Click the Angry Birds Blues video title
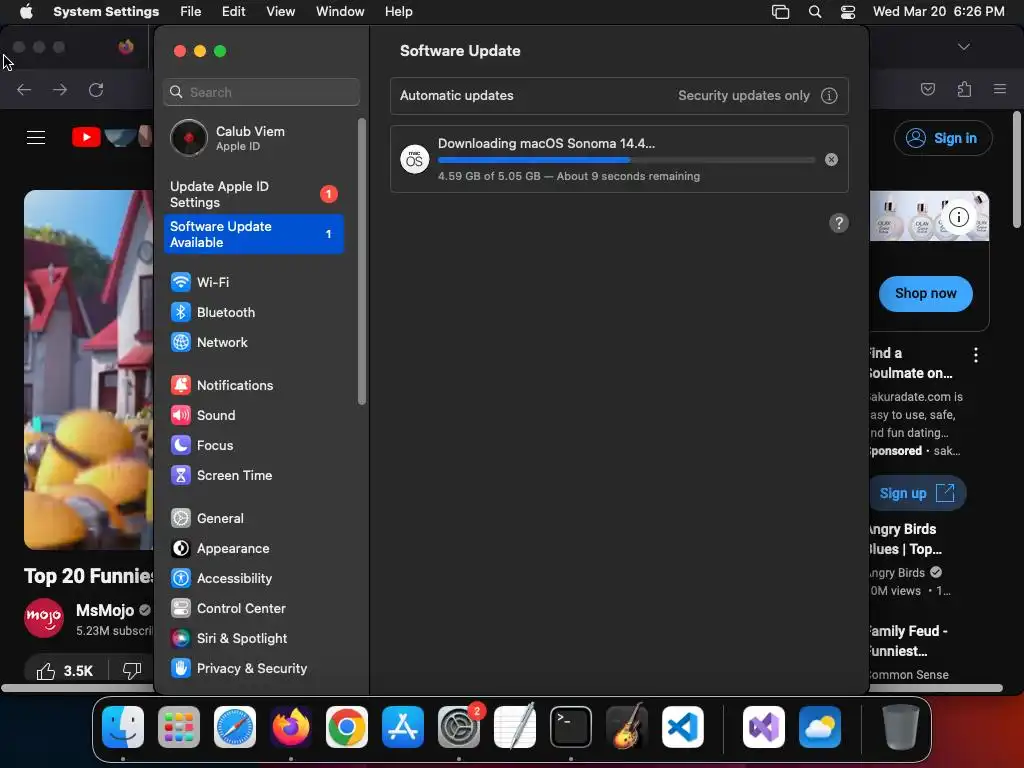This screenshot has width=1024, height=768. point(905,539)
